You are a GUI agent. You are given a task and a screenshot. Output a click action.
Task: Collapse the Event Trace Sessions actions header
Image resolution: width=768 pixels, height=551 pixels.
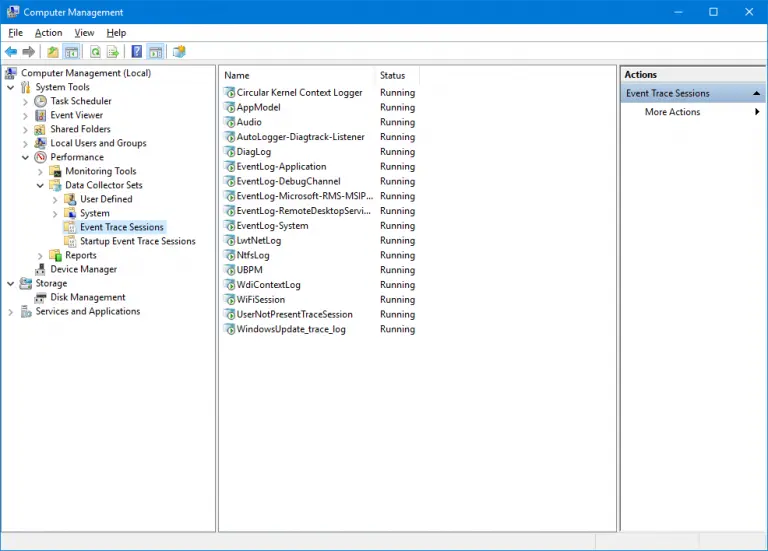pyautogui.click(x=756, y=93)
